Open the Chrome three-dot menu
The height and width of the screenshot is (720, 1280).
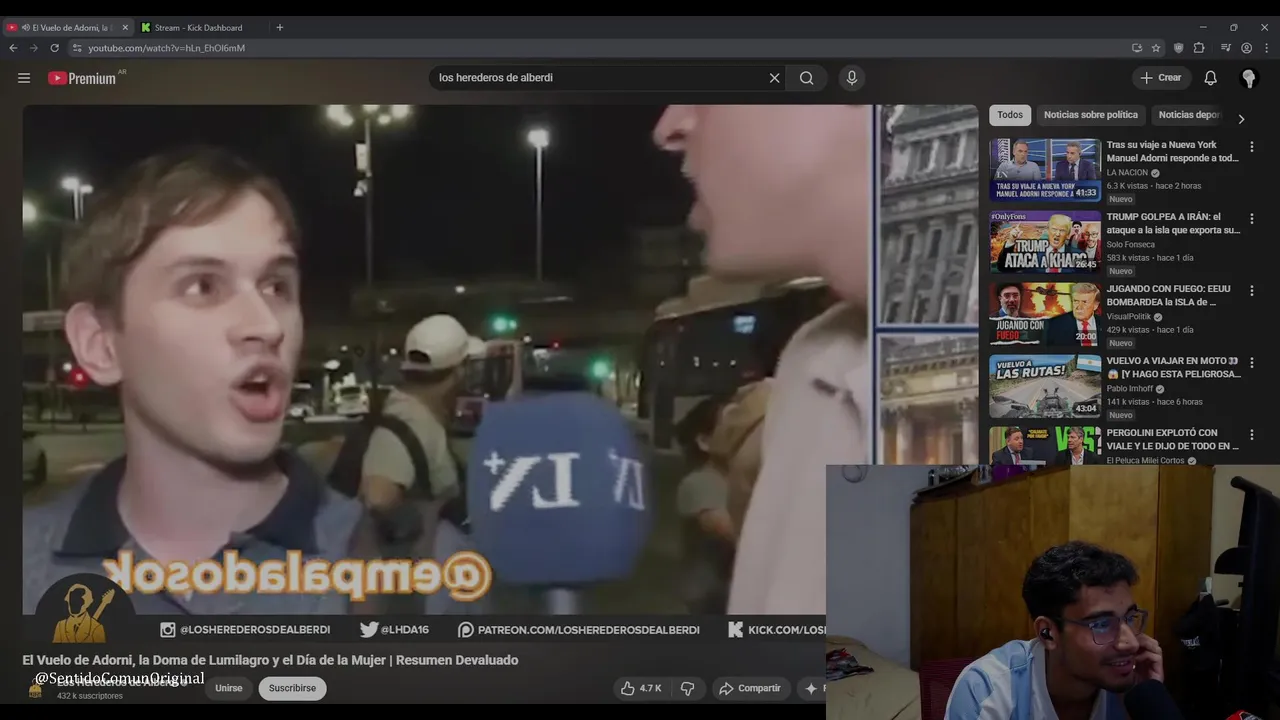point(1266,48)
